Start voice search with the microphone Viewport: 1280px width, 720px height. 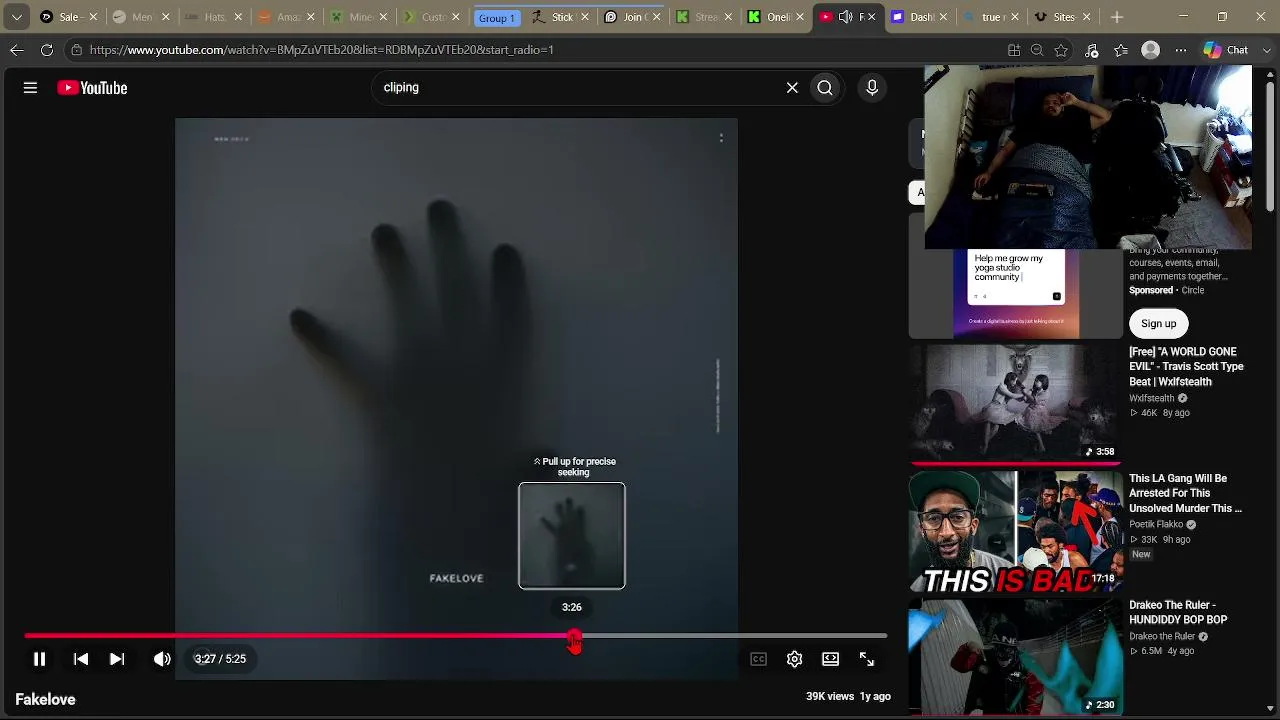coord(872,88)
